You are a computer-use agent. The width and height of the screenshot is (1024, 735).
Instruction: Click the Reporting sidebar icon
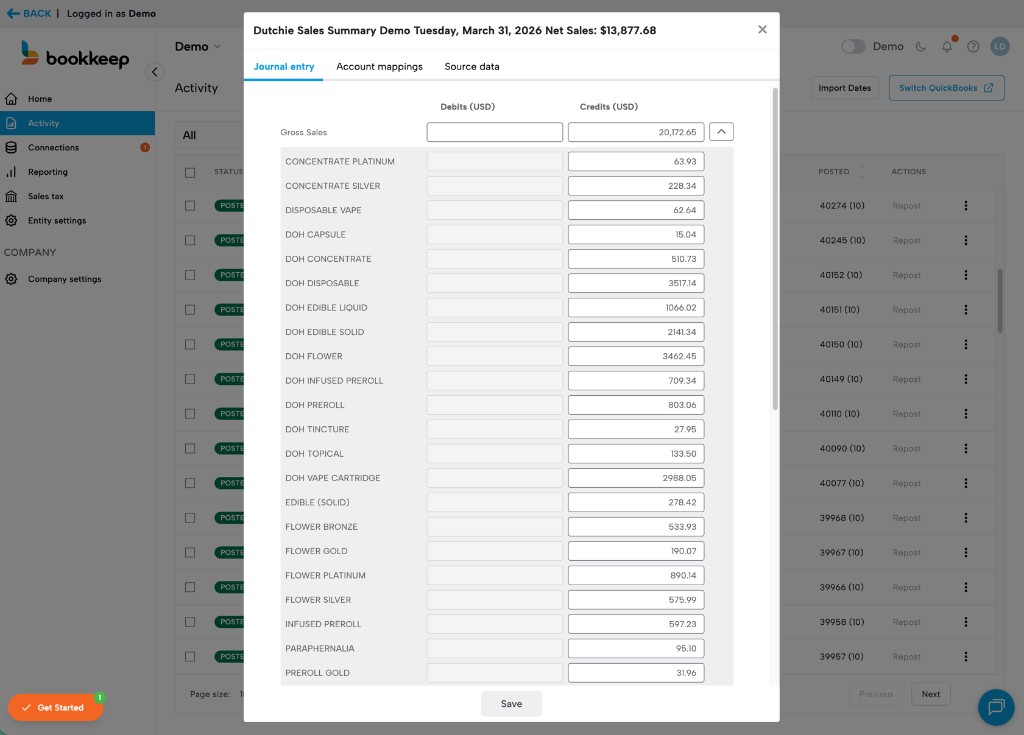click(11, 172)
